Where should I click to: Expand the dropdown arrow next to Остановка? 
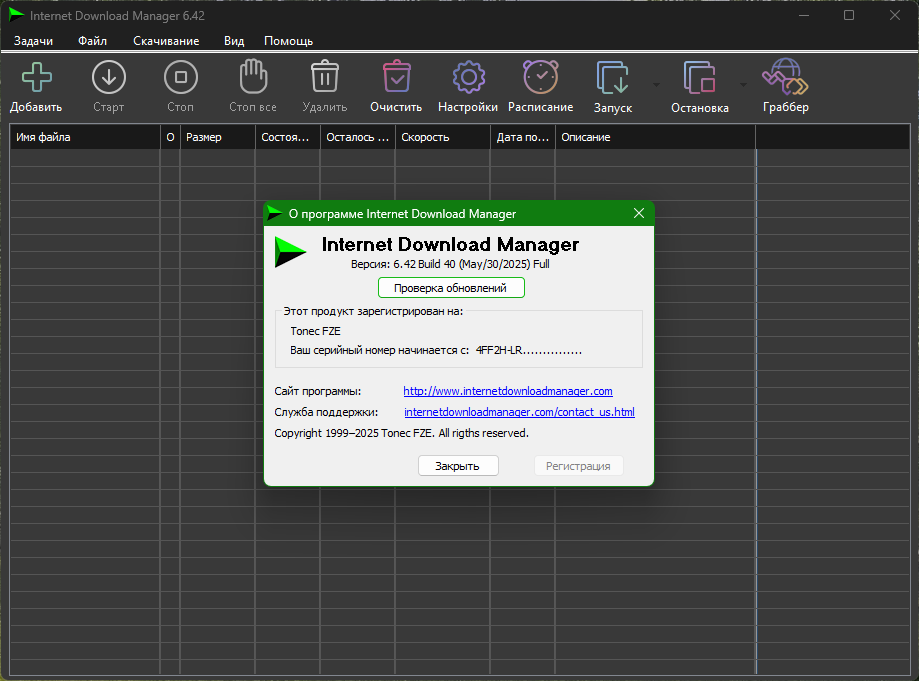click(x=743, y=85)
